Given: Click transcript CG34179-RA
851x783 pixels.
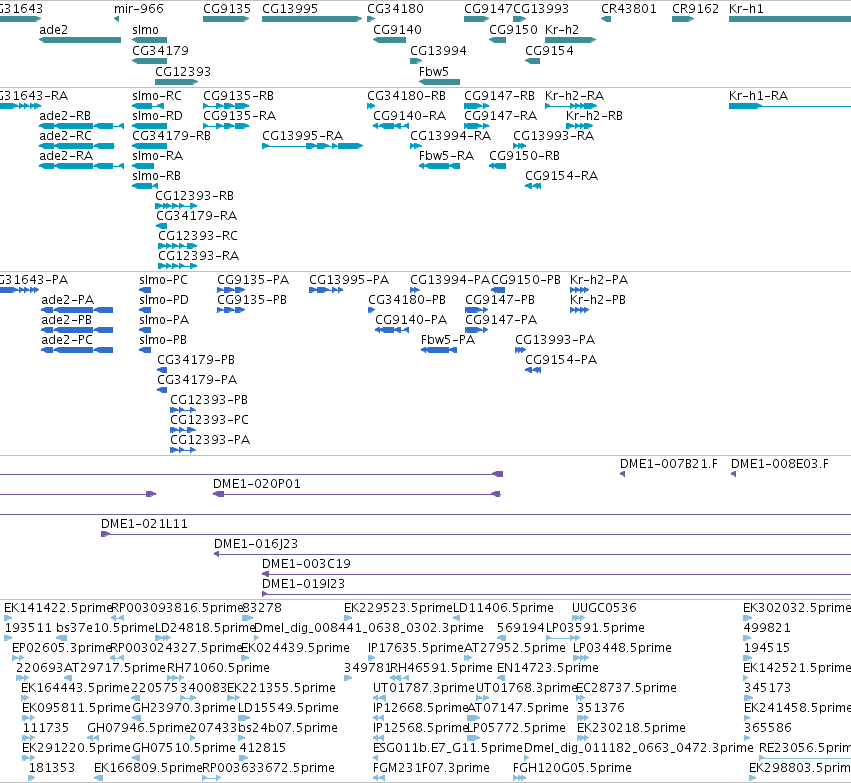Looking at the screenshot, I should click(x=196, y=215).
